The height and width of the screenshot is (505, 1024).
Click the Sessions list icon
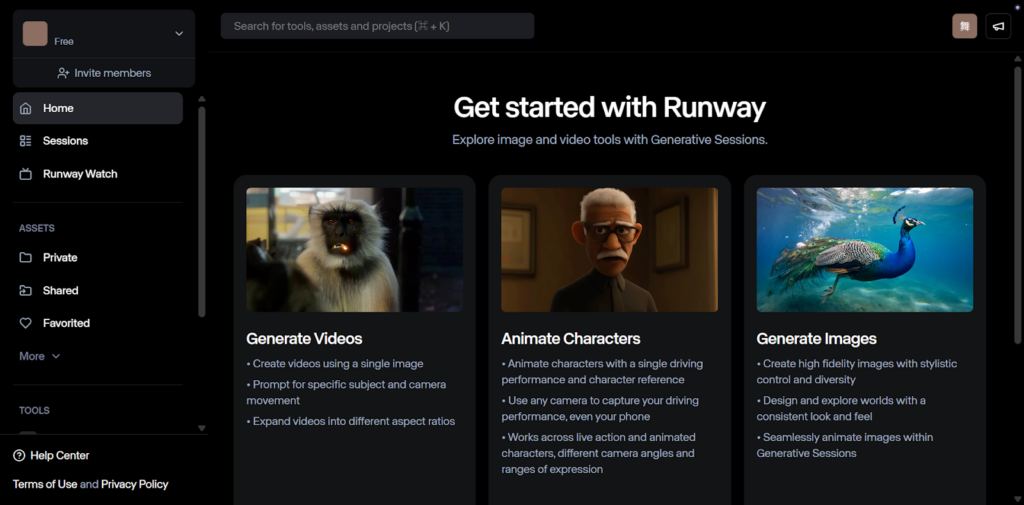point(25,141)
